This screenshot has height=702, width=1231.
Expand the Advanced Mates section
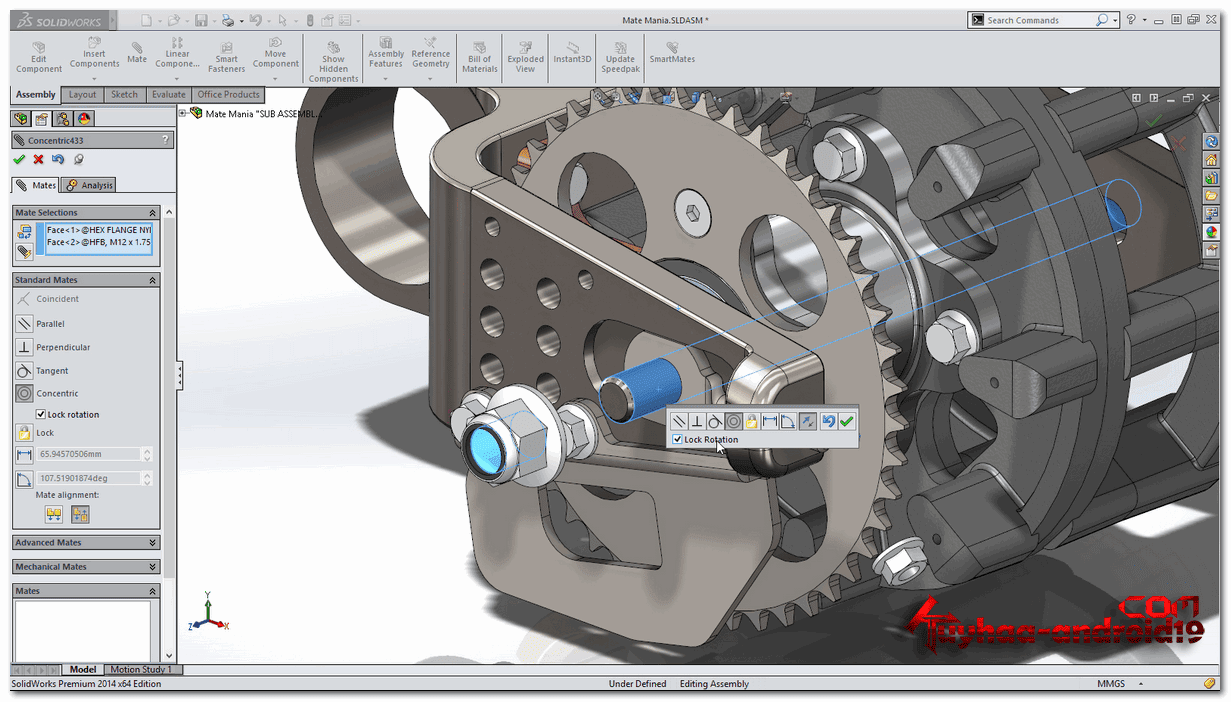coord(86,542)
